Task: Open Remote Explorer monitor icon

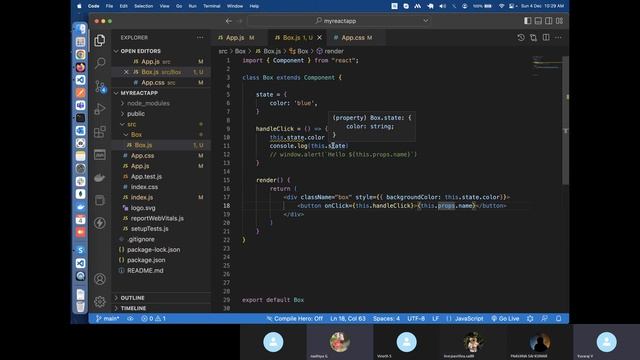Action: point(100,155)
